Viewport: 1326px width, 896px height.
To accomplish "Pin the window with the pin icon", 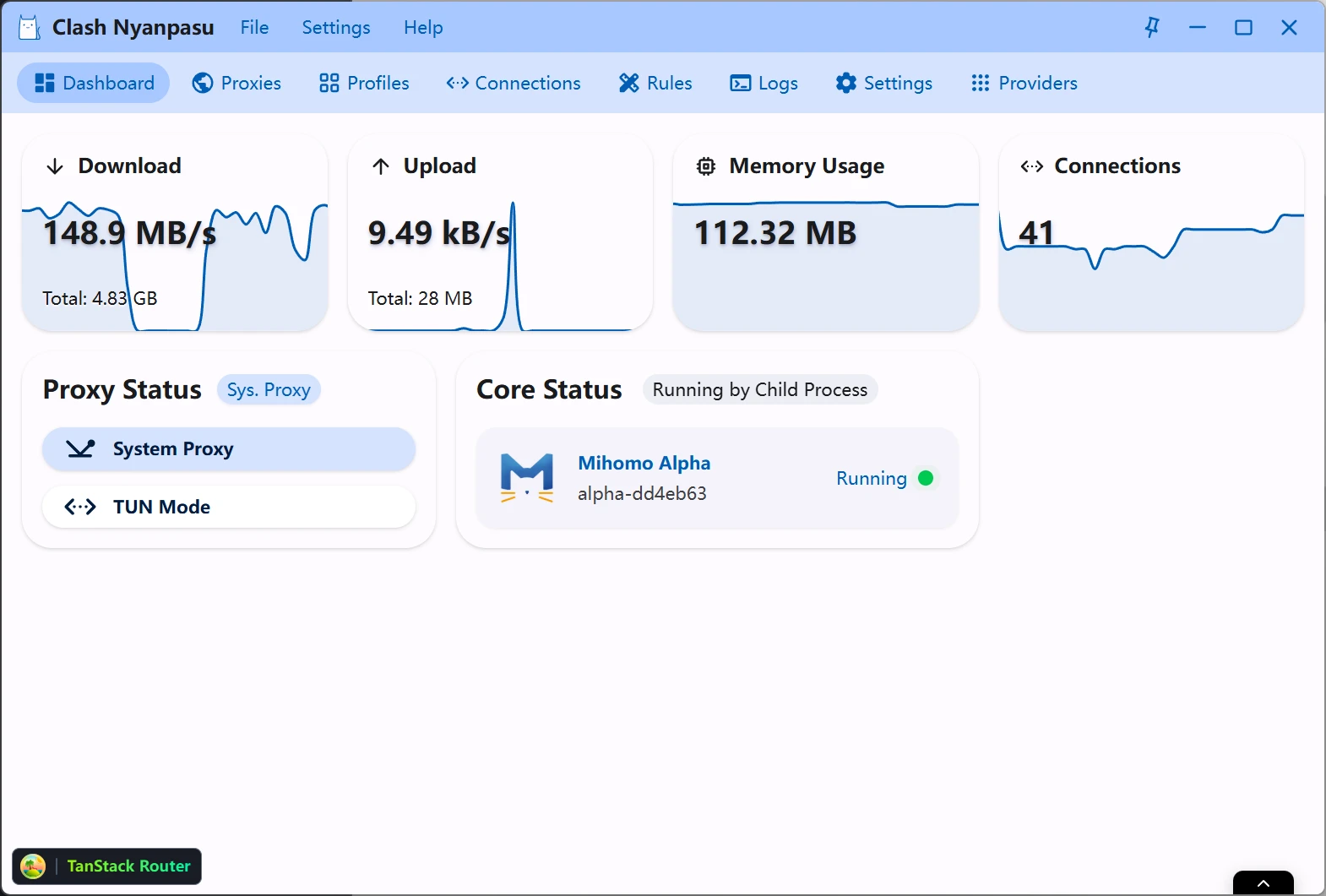I will click(1152, 28).
